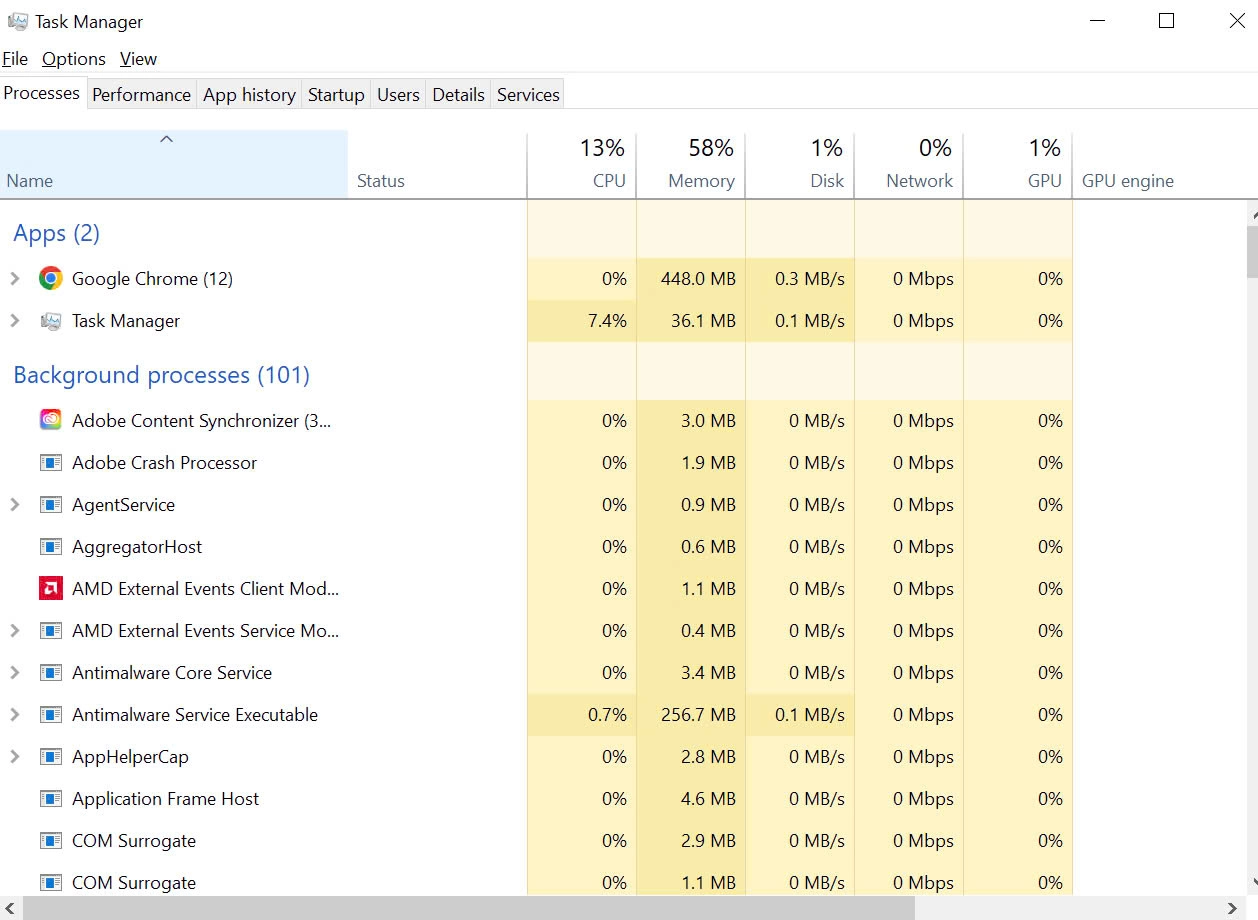The width and height of the screenshot is (1258, 920).
Task: Click the Application Frame Host icon
Action: (x=50, y=799)
